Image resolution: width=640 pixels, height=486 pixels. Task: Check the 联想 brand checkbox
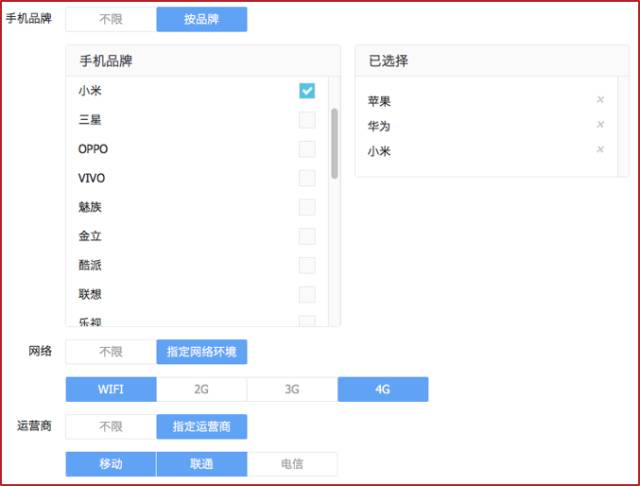coord(307,294)
